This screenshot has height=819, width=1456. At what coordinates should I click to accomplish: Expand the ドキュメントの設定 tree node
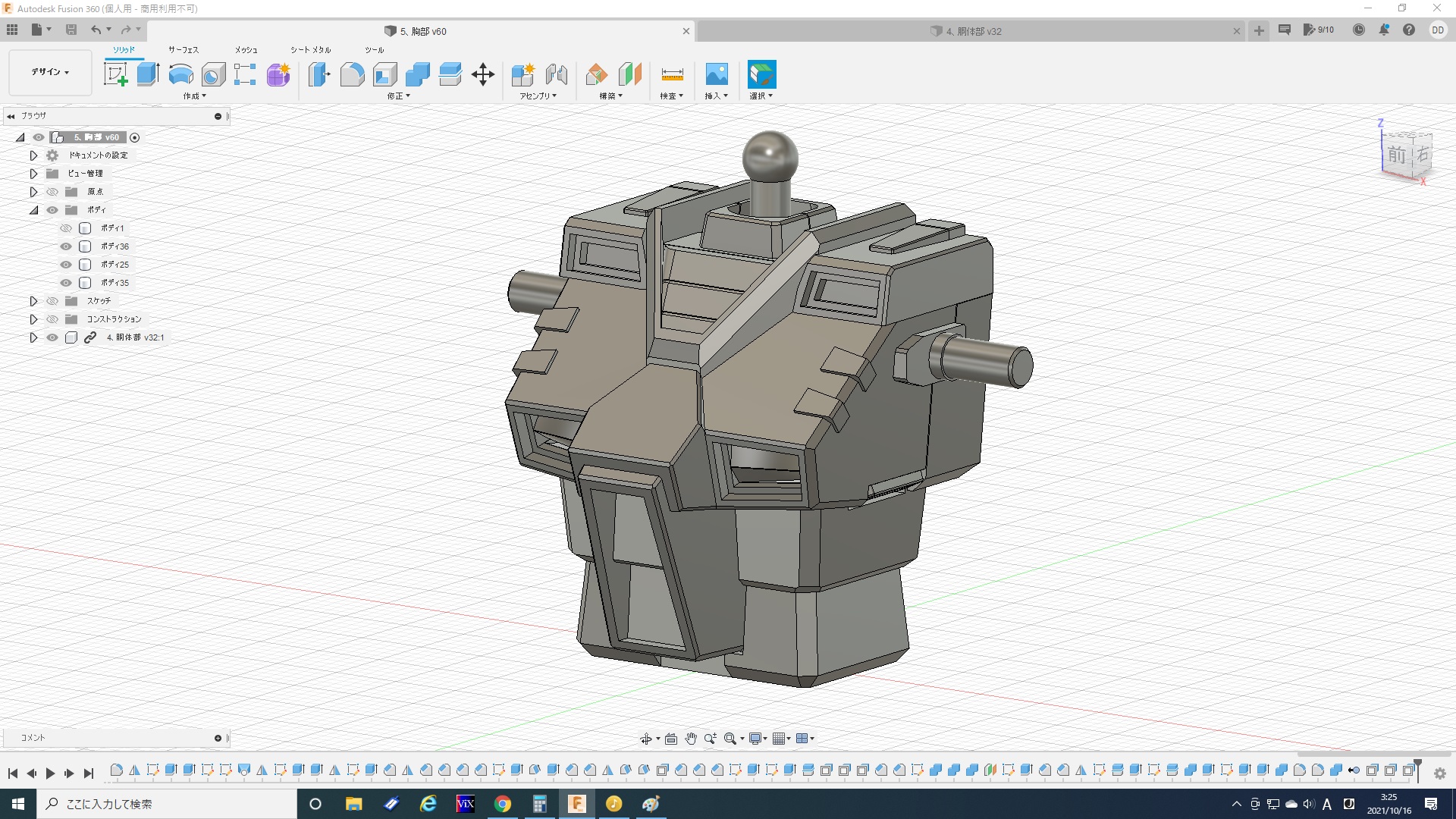coord(33,155)
